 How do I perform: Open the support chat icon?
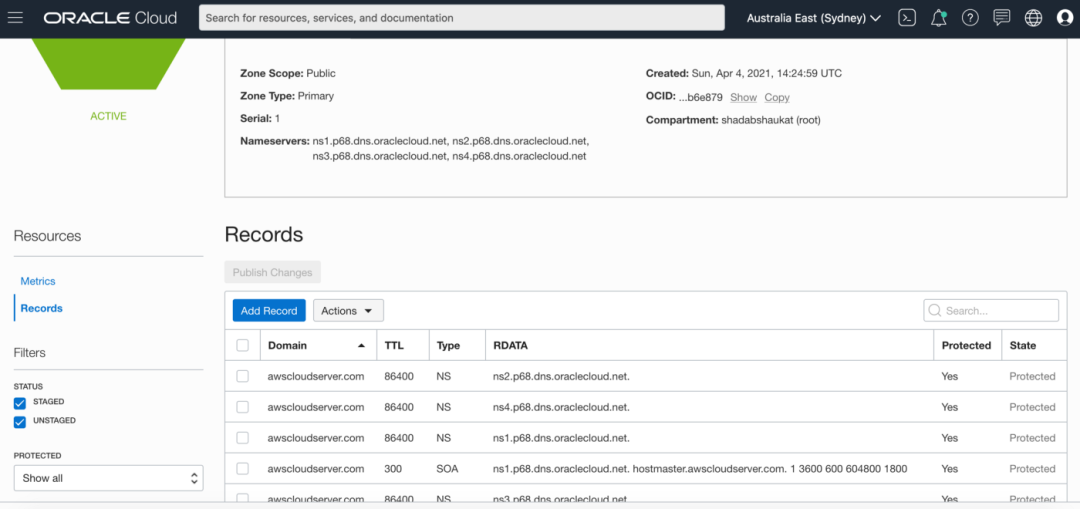pyautogui.click(x=1001, y=19)
